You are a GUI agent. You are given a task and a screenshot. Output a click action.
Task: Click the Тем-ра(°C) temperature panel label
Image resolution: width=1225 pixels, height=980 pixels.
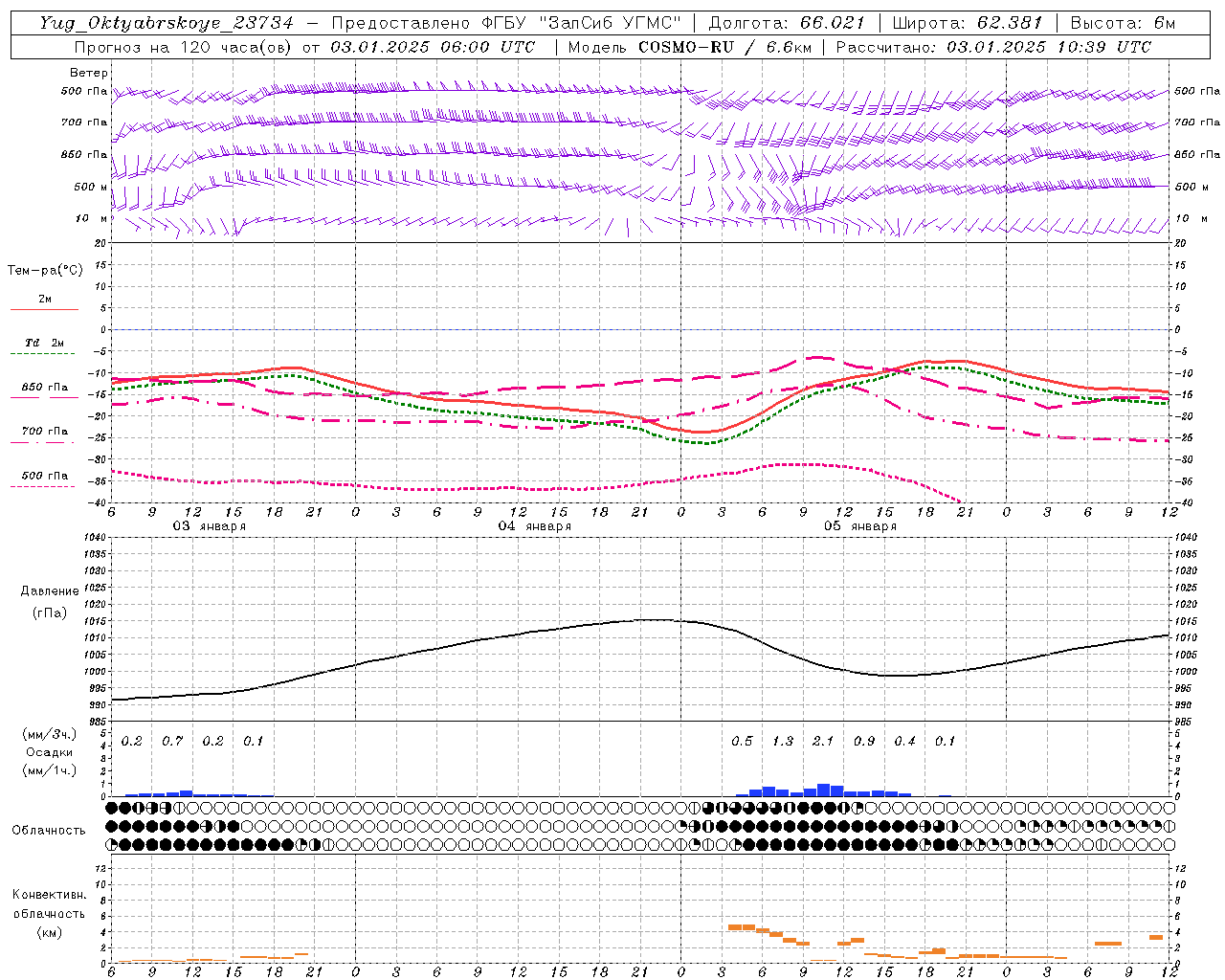click(45, 271)
